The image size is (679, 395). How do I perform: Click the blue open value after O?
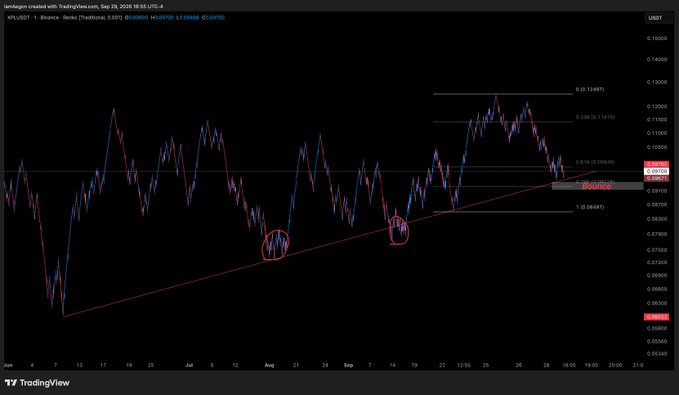click(138, 18)
